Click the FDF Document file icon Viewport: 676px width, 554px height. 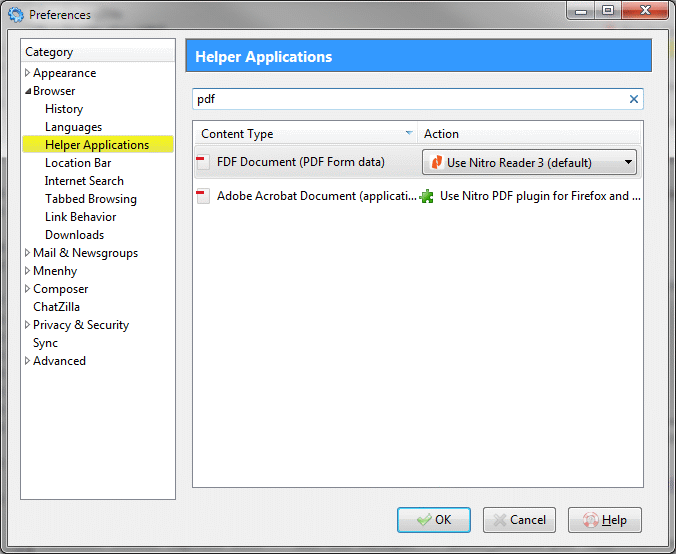click(203, 163)
